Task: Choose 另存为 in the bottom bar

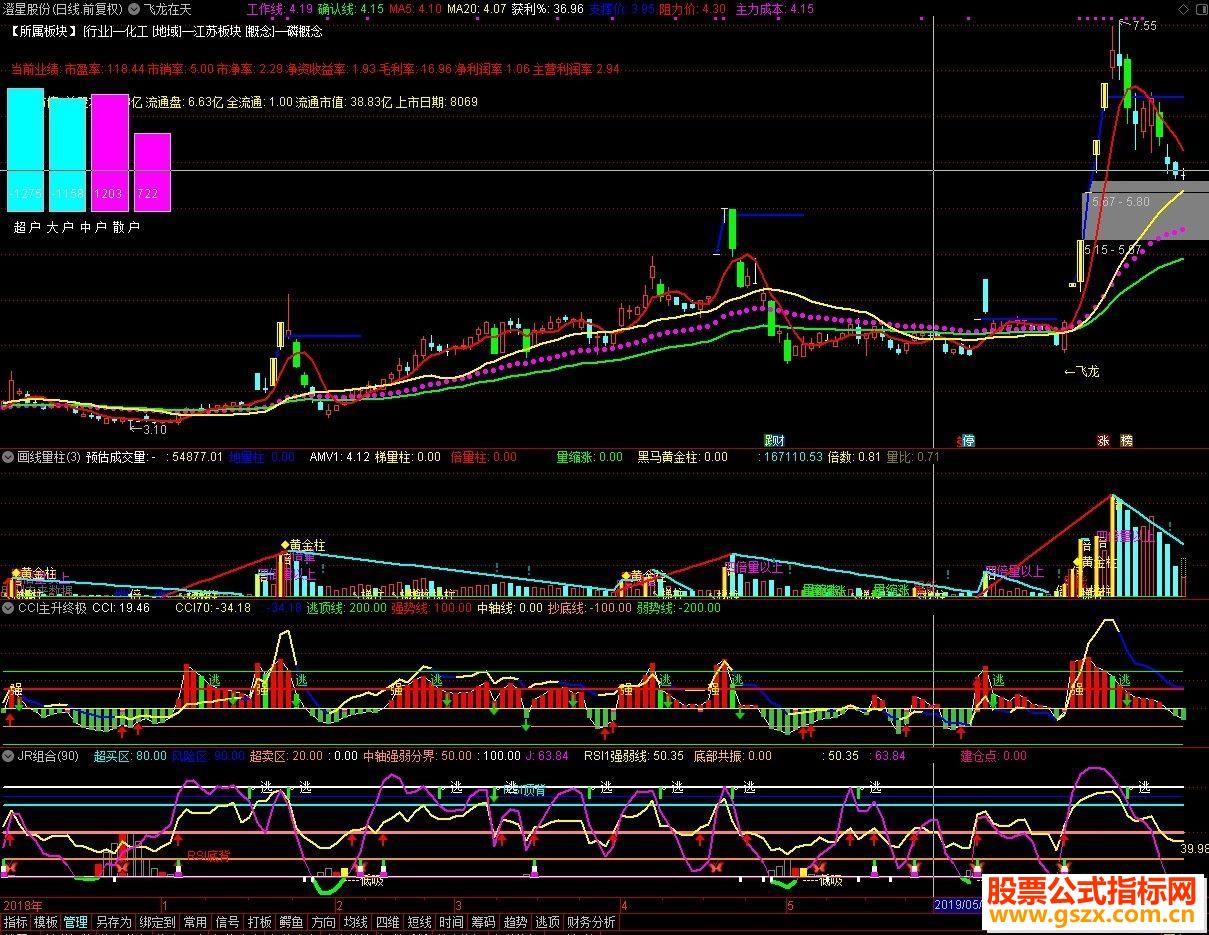Action: 113,923
